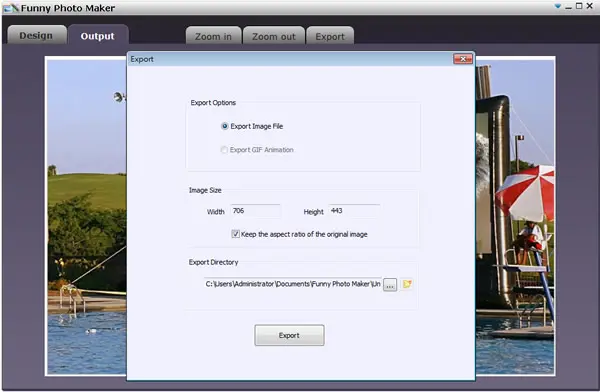Switch to the Design tab

tap(36, 35)
